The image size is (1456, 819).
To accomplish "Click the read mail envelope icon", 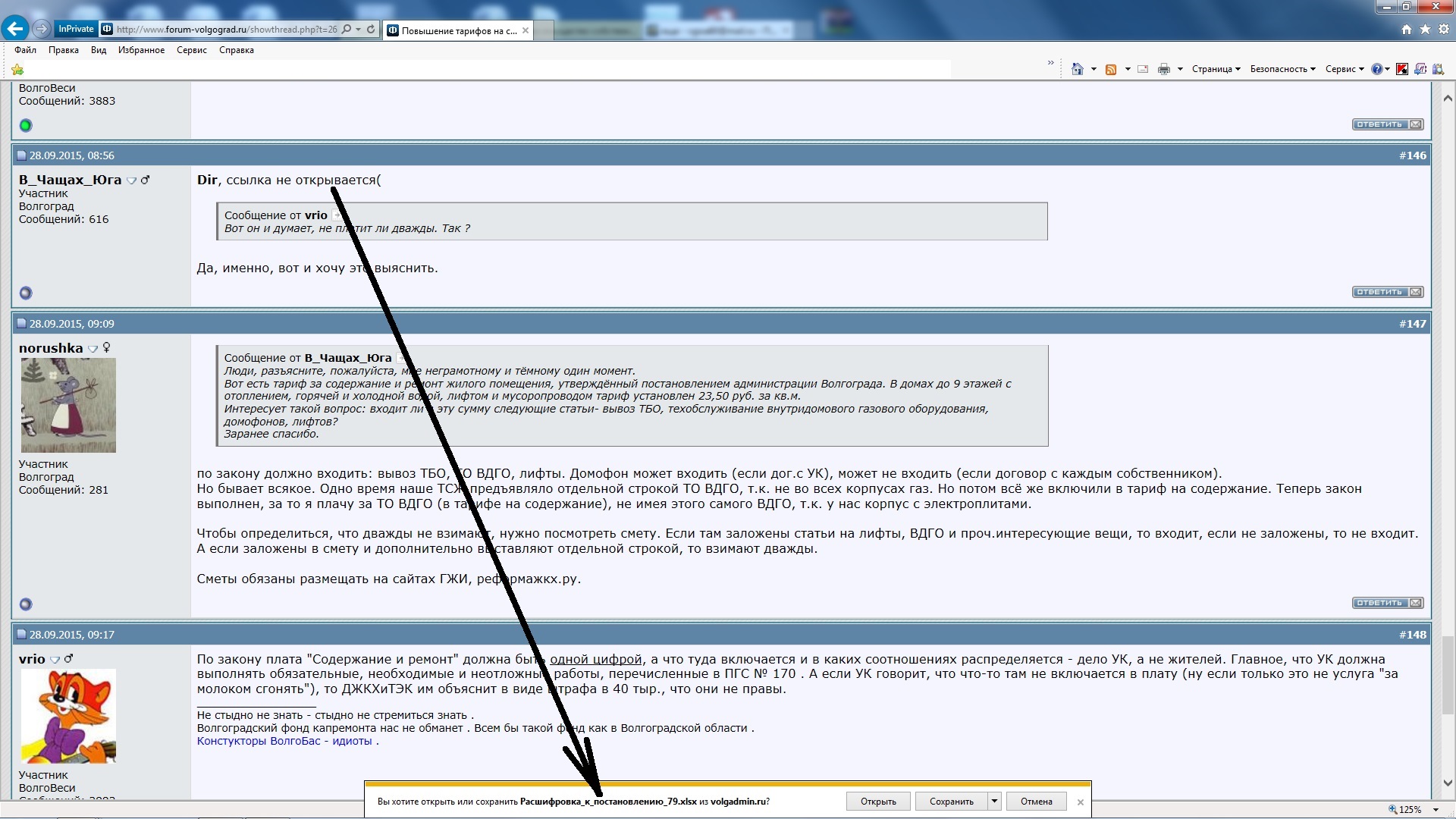I will click(x=1143, y=69).
